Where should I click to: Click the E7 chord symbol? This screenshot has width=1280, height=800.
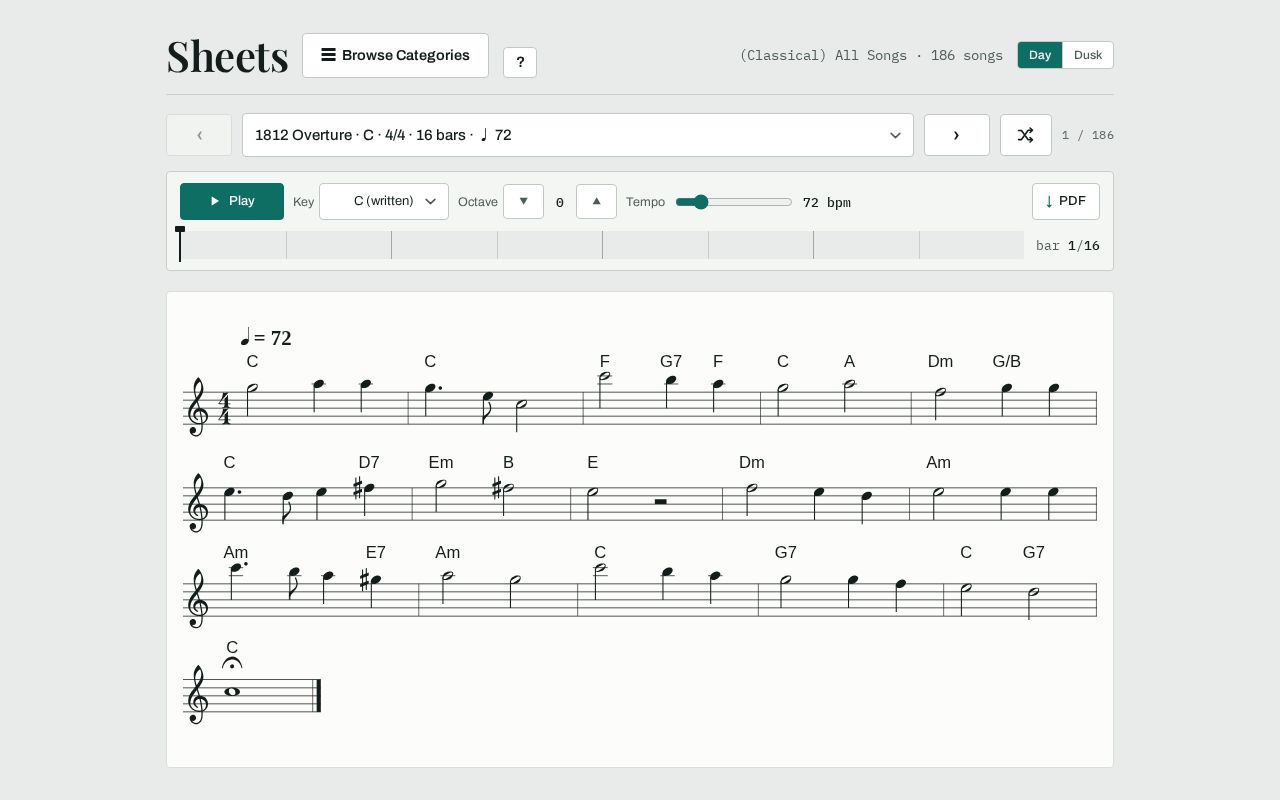[376, 553]
